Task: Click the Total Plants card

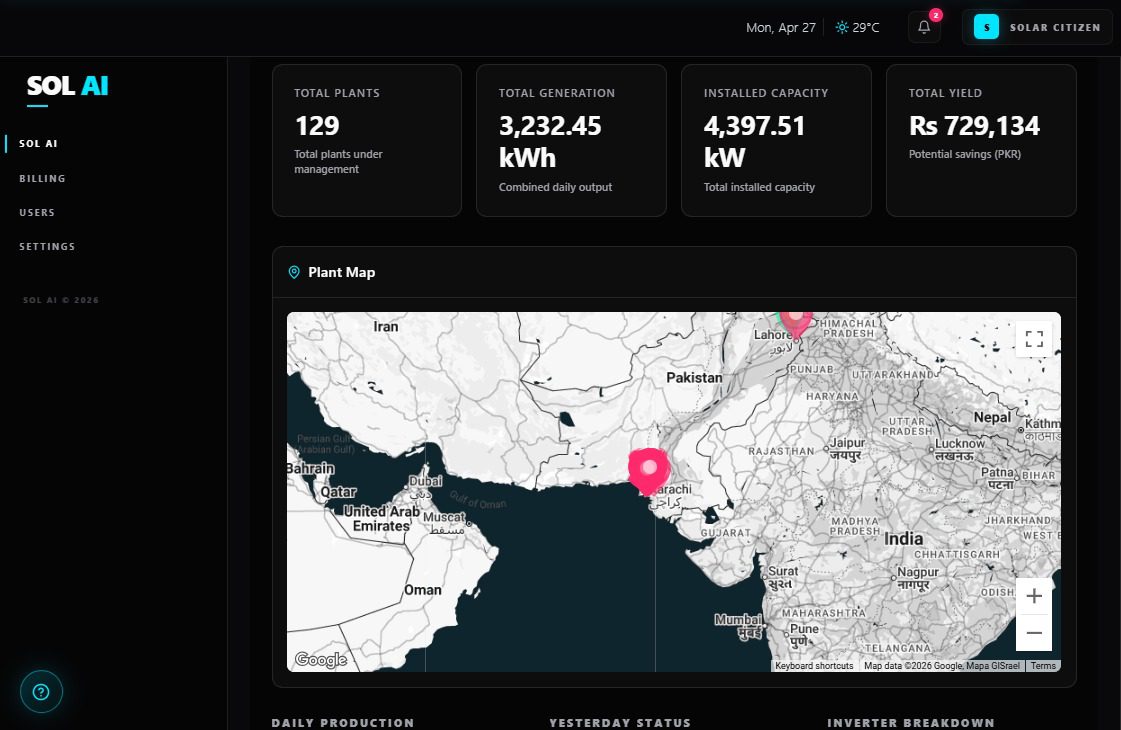Action: pyautogui.click(x=367, y=140)
